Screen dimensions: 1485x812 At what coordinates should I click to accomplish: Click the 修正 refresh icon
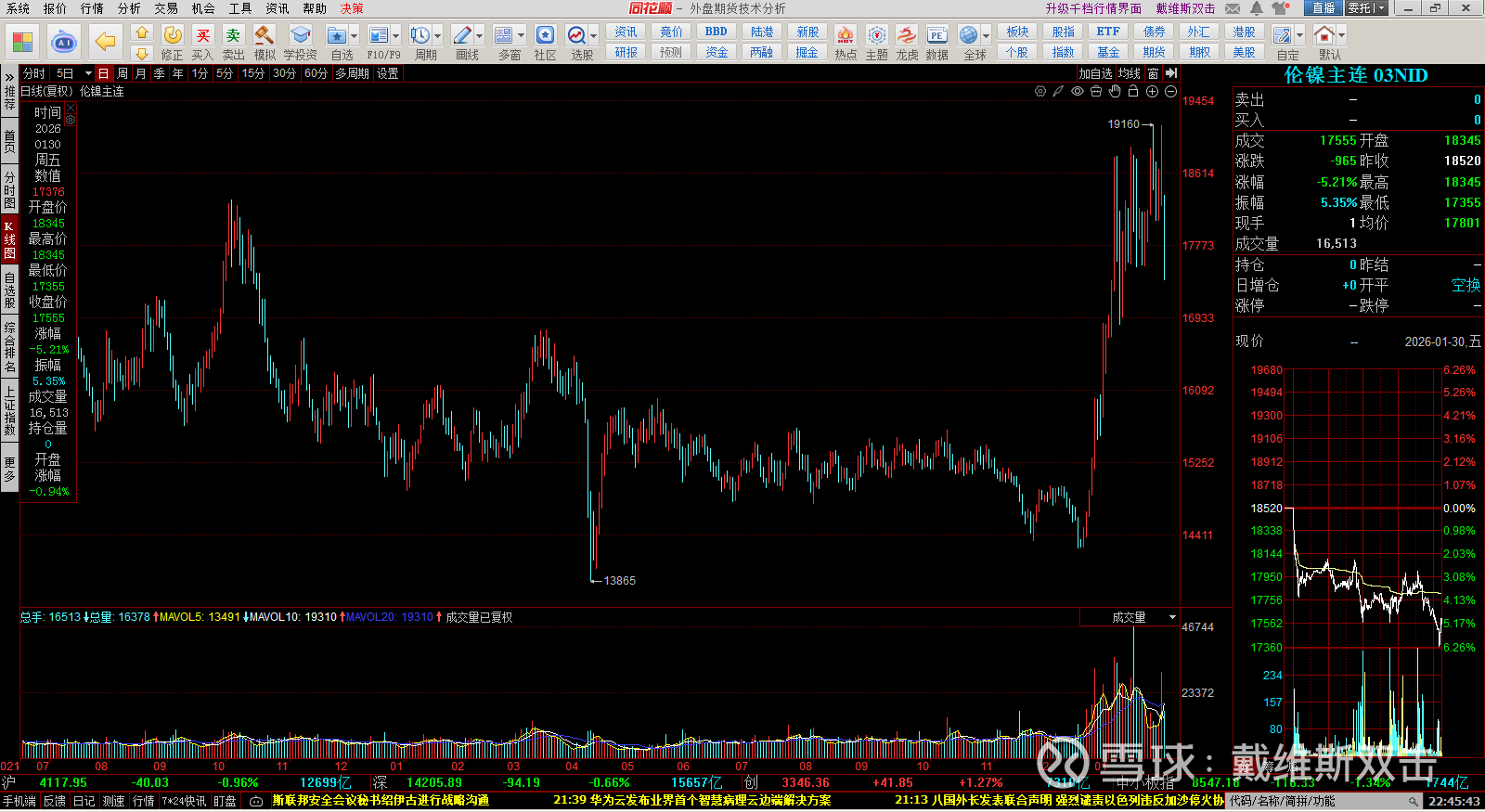tap(173, 35)
